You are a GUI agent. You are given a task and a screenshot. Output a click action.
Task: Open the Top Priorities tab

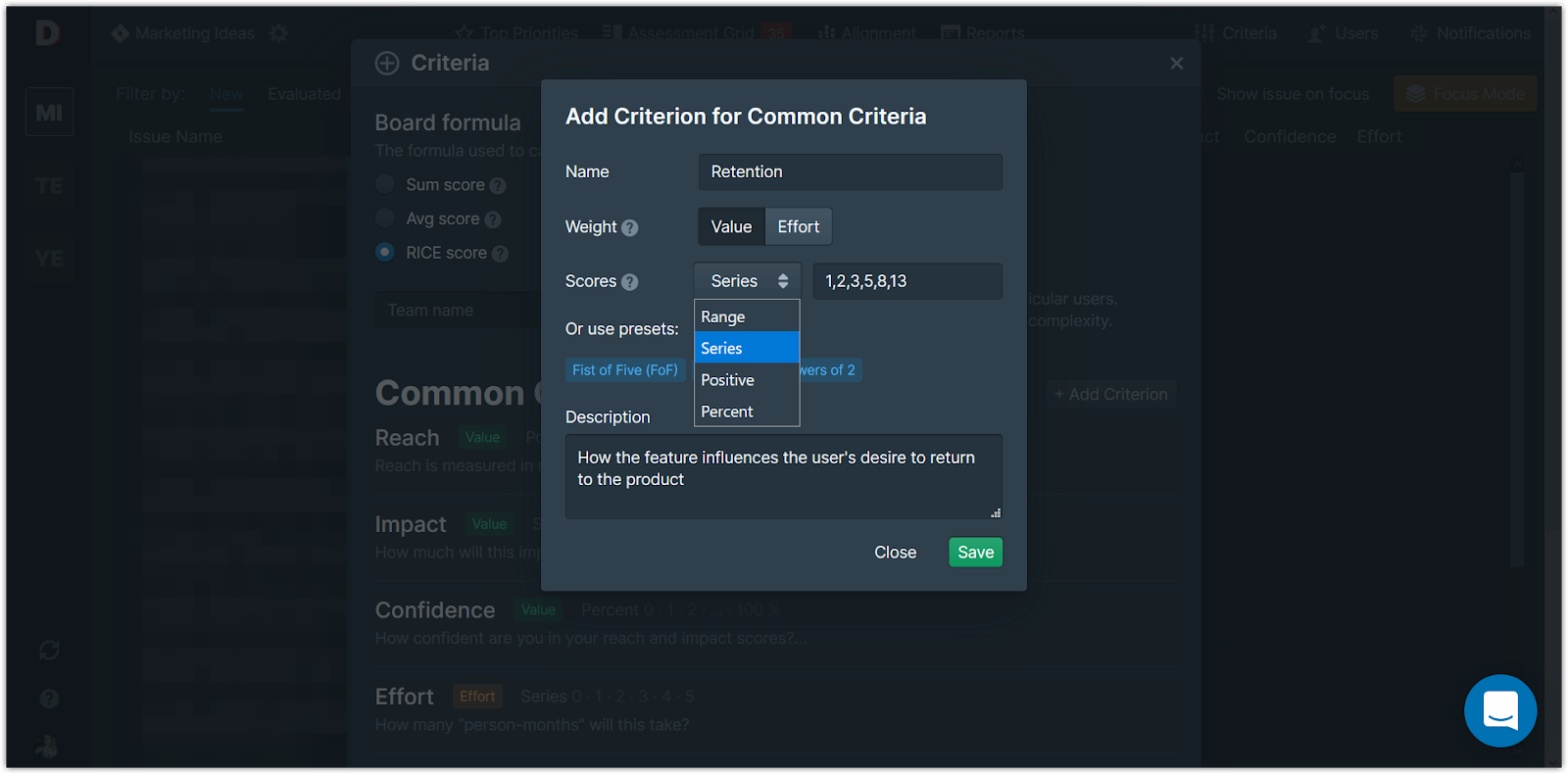coord(517,33)
